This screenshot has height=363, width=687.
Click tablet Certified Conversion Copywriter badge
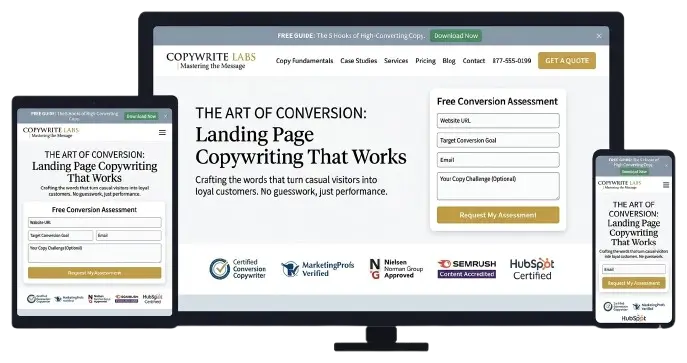[x=39, y=299]
